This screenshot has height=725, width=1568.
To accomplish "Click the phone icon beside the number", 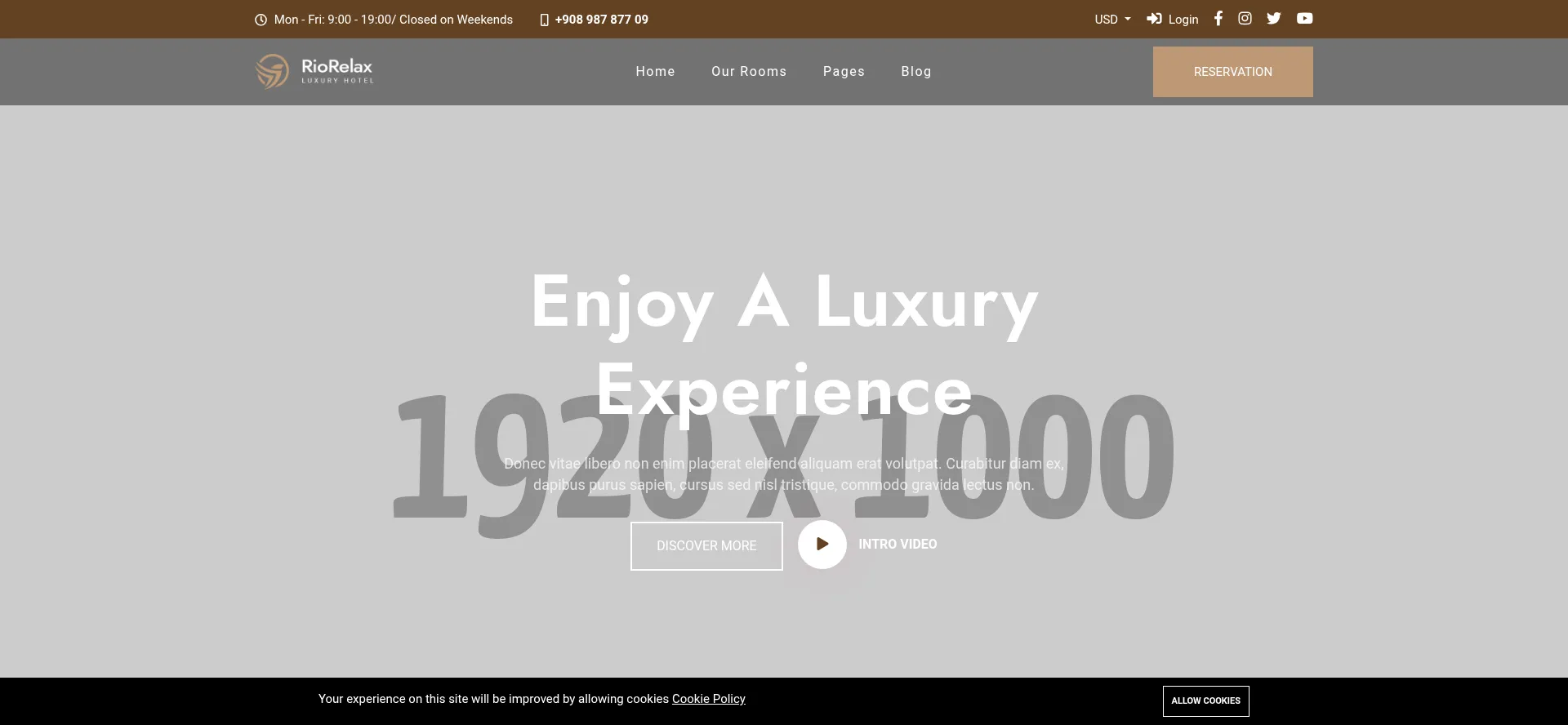I will 544,20.
